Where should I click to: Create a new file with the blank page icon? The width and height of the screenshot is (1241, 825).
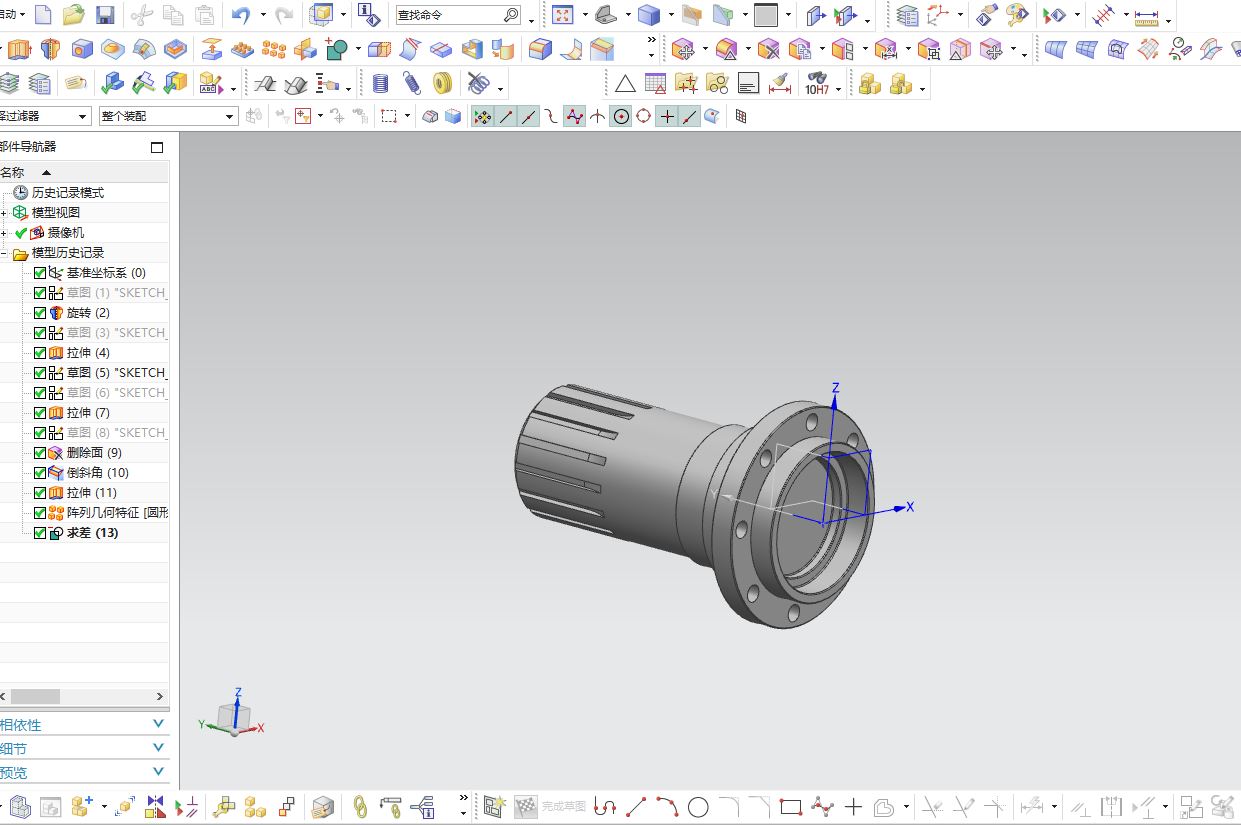(43, 15)
